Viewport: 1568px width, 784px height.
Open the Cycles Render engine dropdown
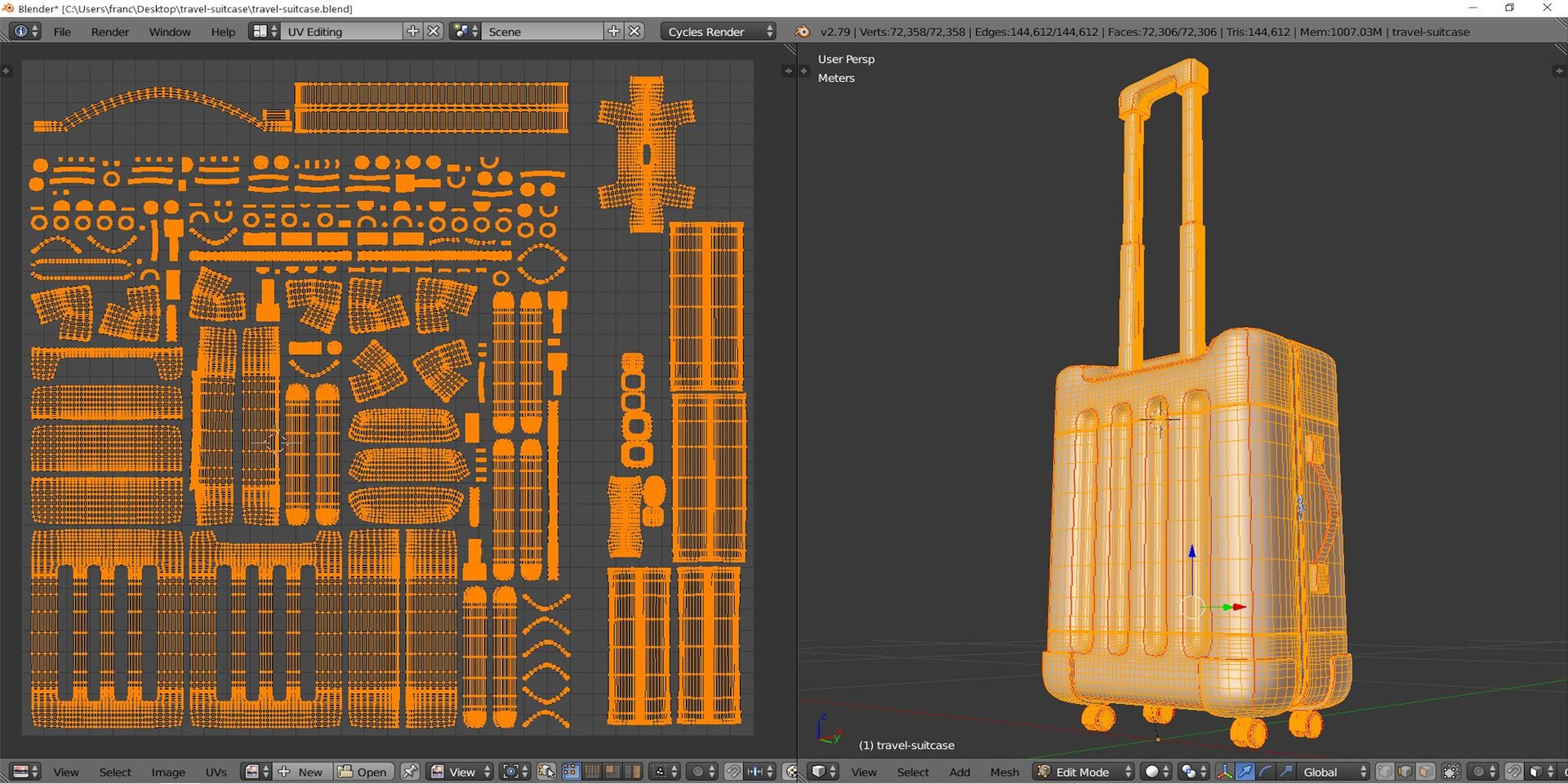point(719,31)
